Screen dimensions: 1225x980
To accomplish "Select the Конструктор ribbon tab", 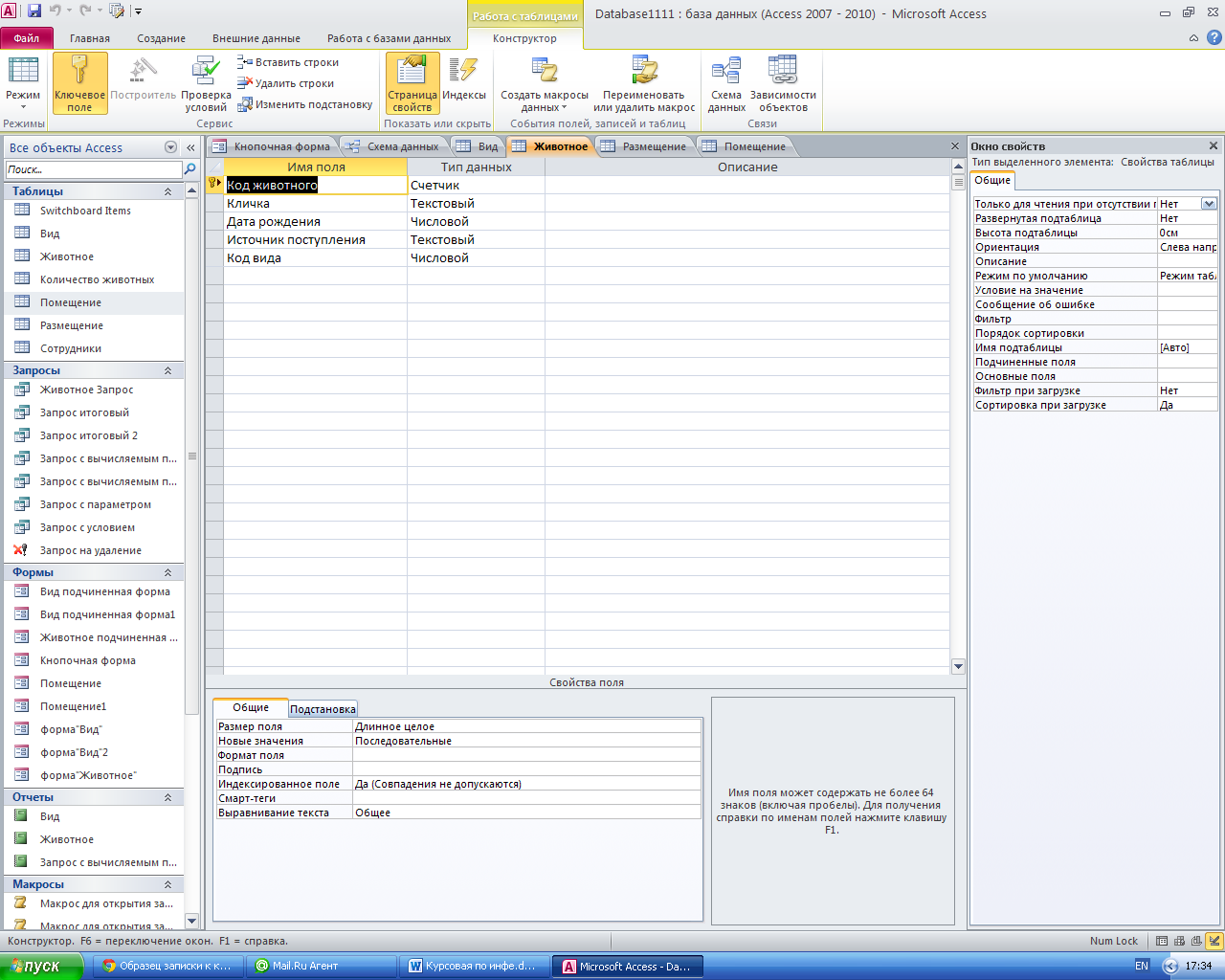I will pyautogui.click(x=524, y=38).
